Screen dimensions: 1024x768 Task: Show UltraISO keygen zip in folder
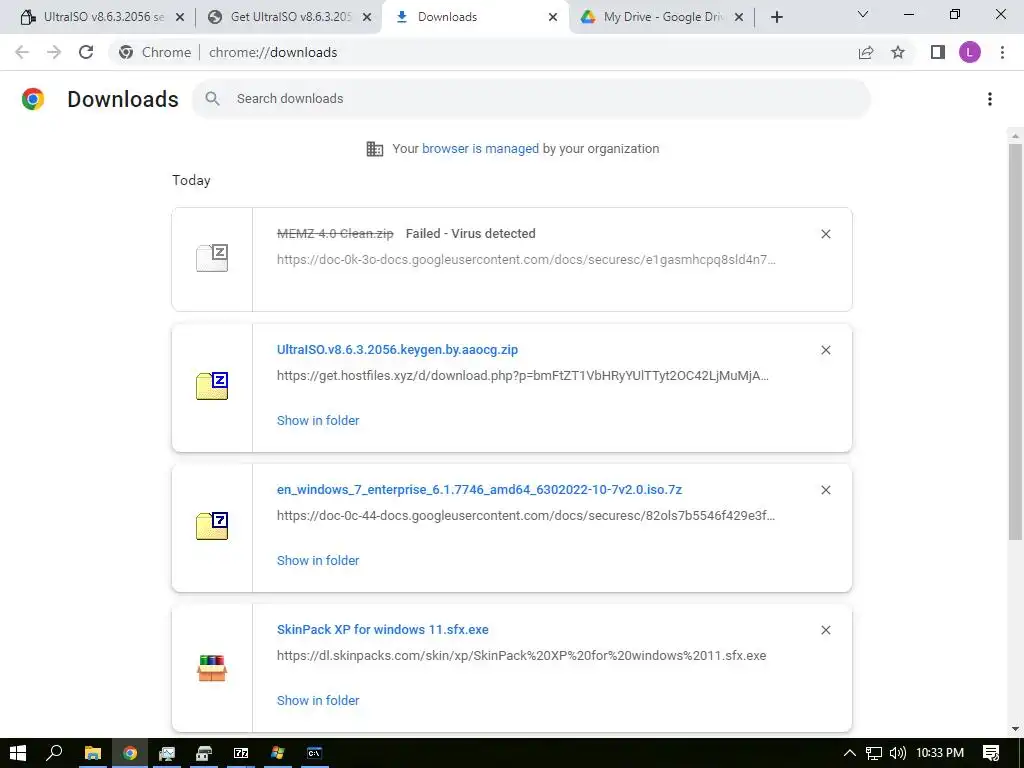coord(318,421)
